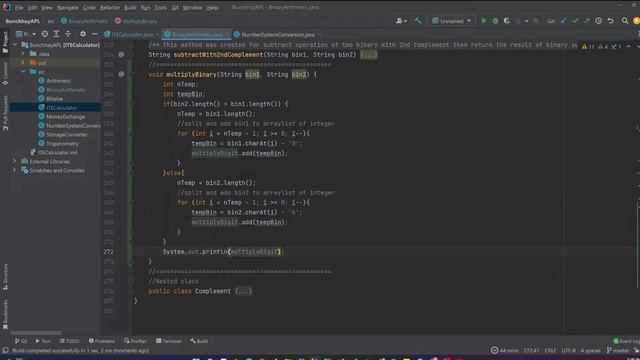Open the Project view selector dropdown
Viewport: 640px width, 360px height.
[26, 34]
